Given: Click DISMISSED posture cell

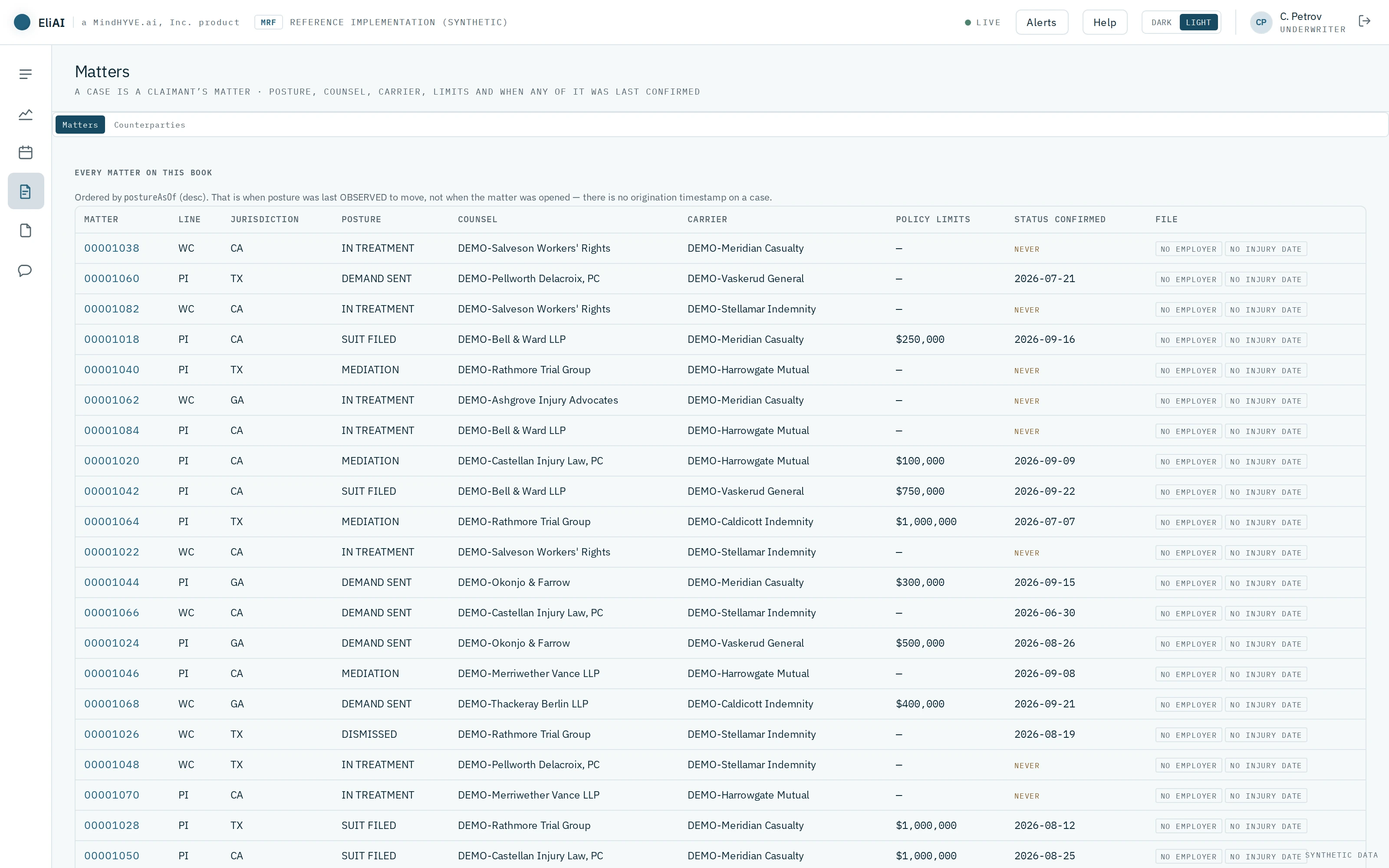Looking at the screenshot, I should point(369,734).
